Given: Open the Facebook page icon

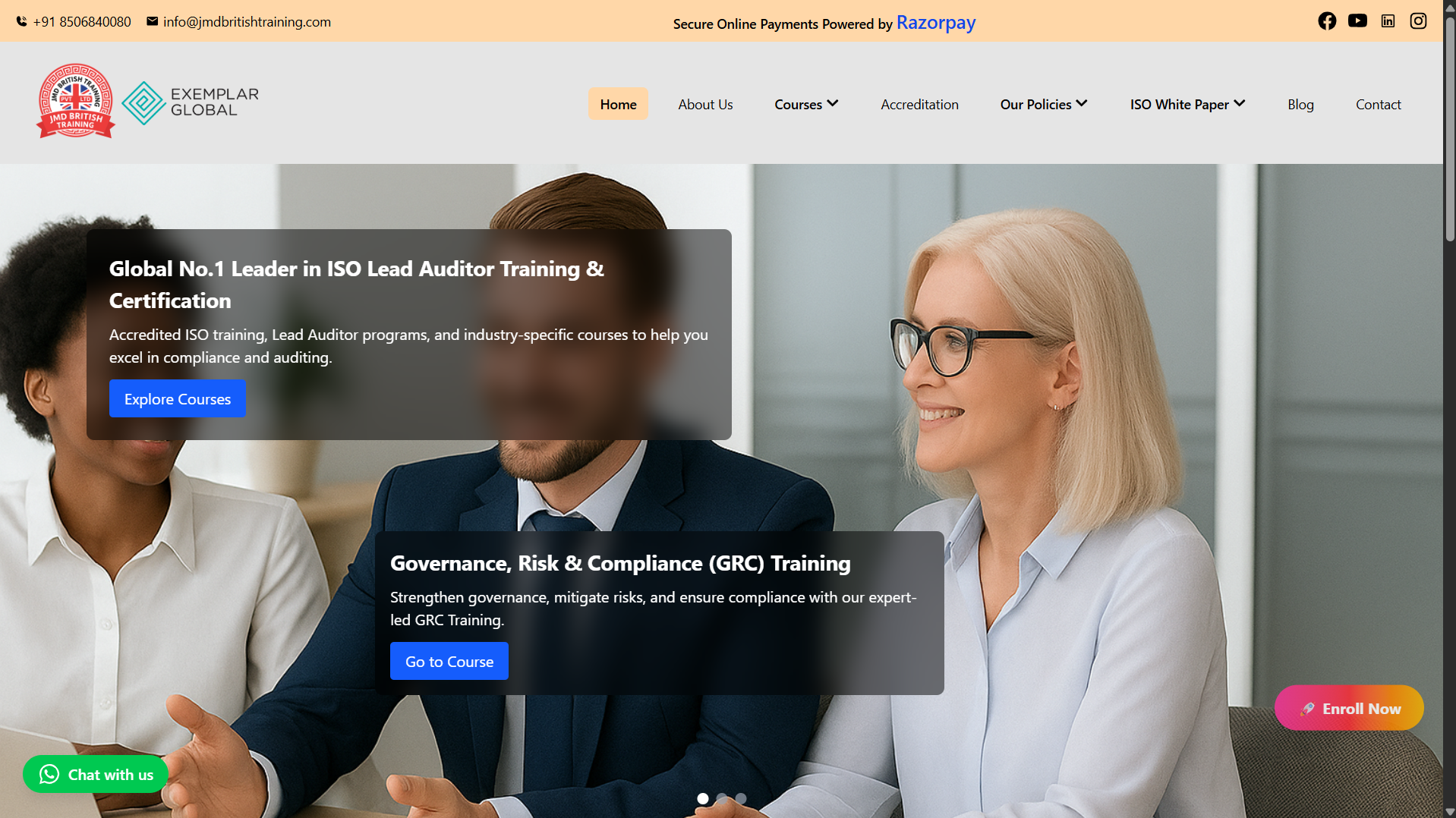Looking at the screenshot, I should (x=1327, y=20).
